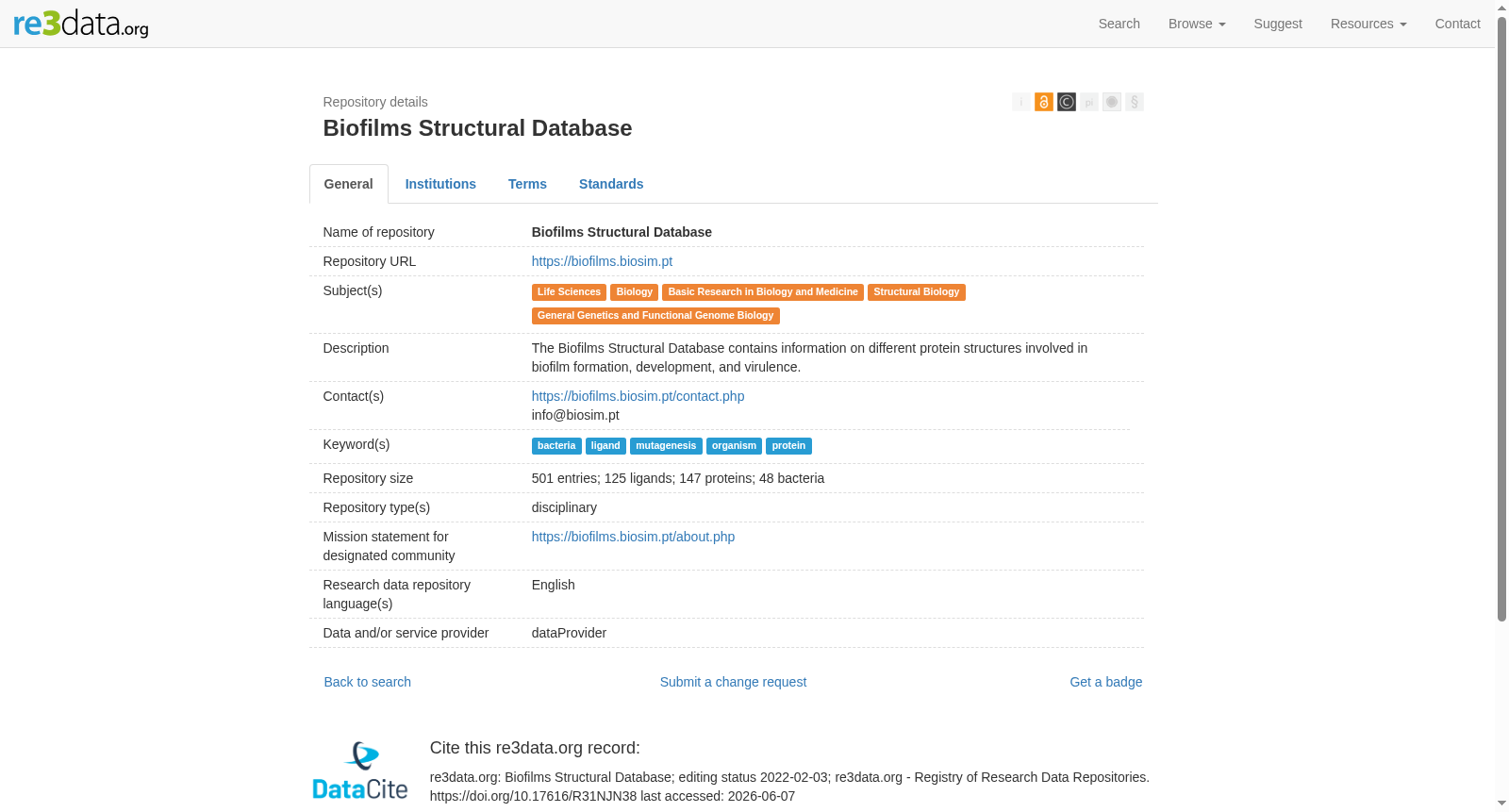Click the greyed-out info 'i' icon
Image resolution: width=1509 pixels, height=812 pixels.
coord(1020,102)
